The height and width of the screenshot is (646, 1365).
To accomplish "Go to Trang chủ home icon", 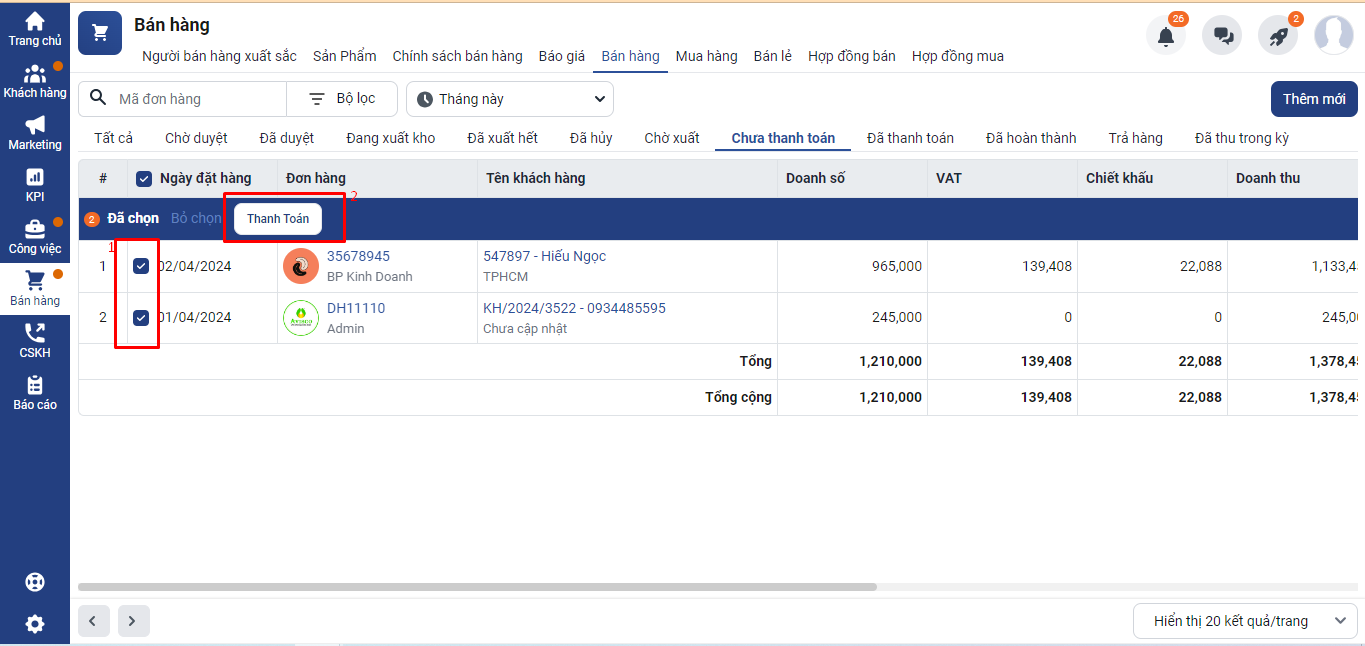I will pos(35,28).
